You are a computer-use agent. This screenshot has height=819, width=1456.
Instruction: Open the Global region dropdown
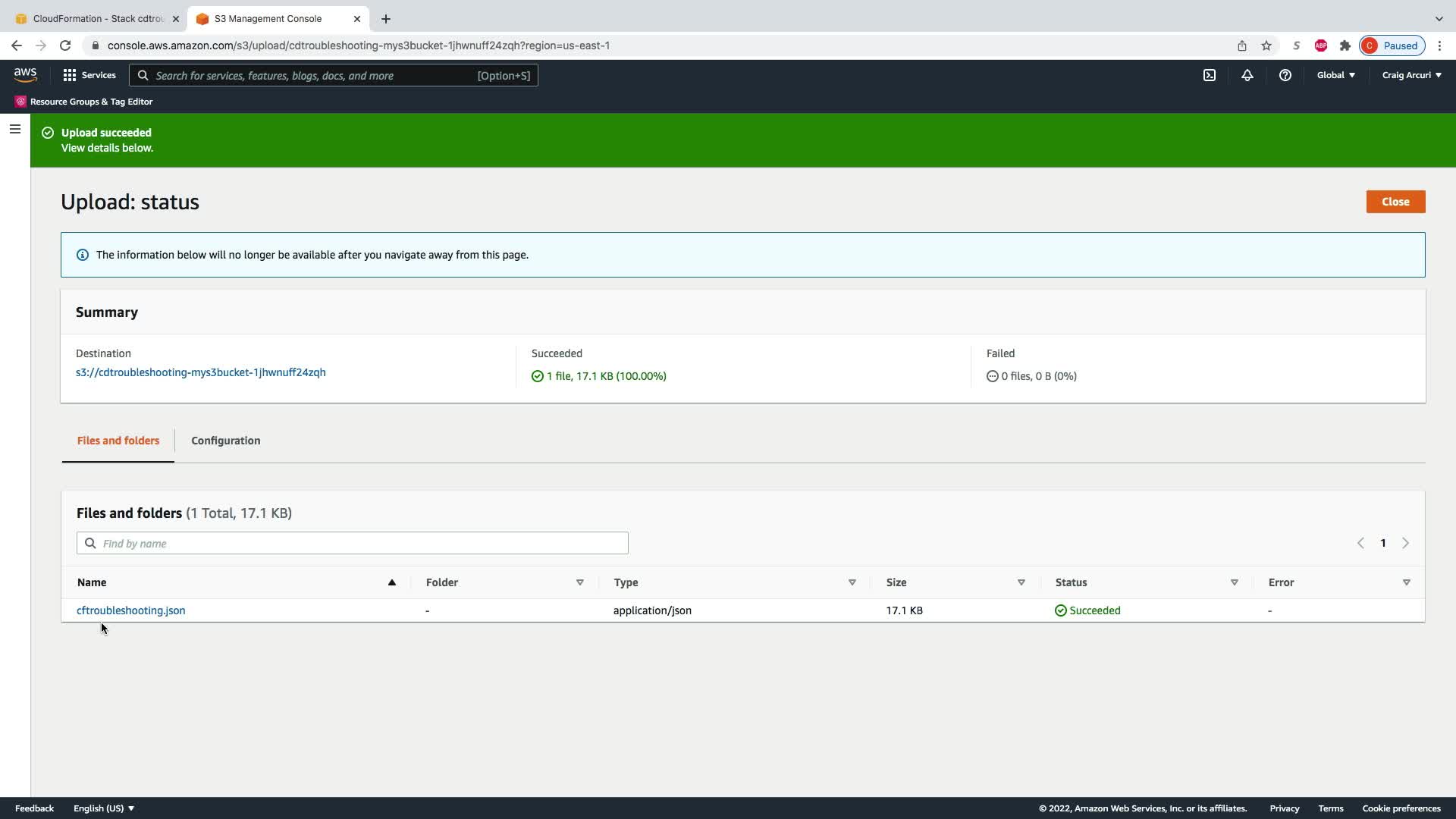1335,75
